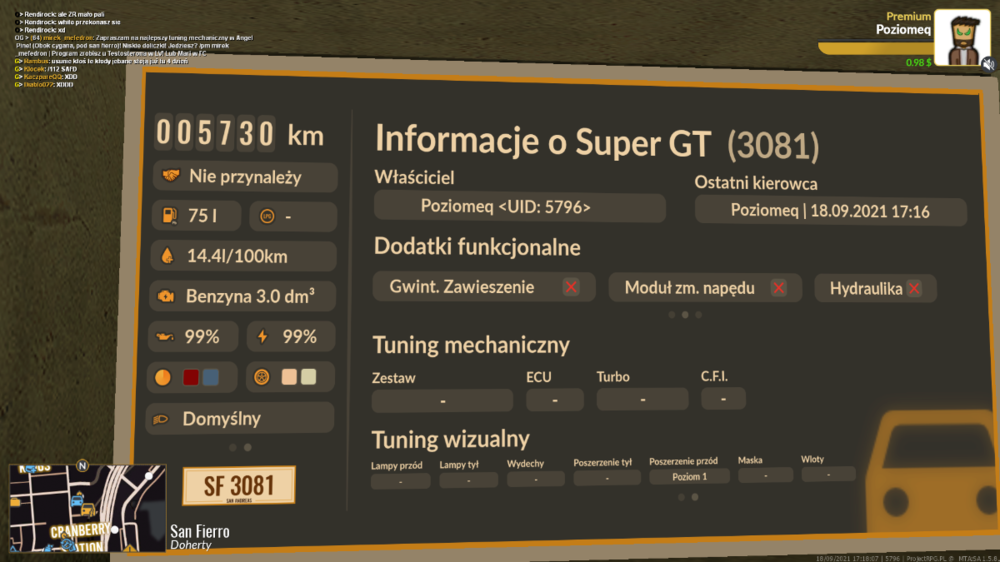Click the Poziomeq player avatar
Screen dimensions: 1000x562
[962, 38]
